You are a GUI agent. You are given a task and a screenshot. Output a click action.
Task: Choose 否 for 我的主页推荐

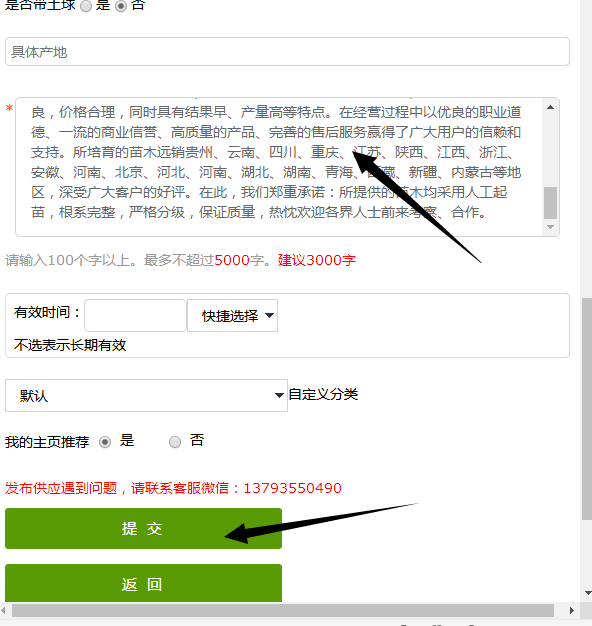point(175,442)
